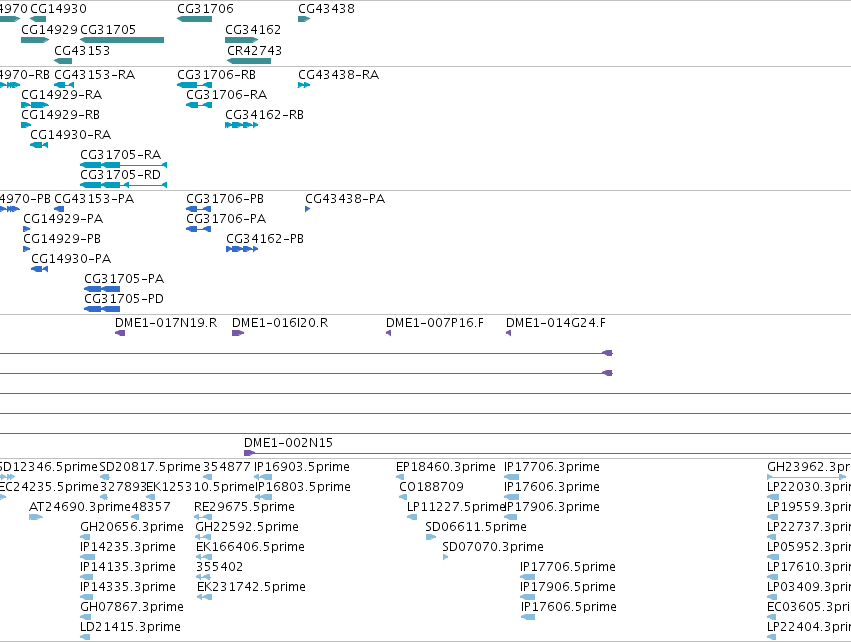The height and width of the screenshot is (642, 851).
Task: Click the CG14930 gene label
Action: [58, 9]
